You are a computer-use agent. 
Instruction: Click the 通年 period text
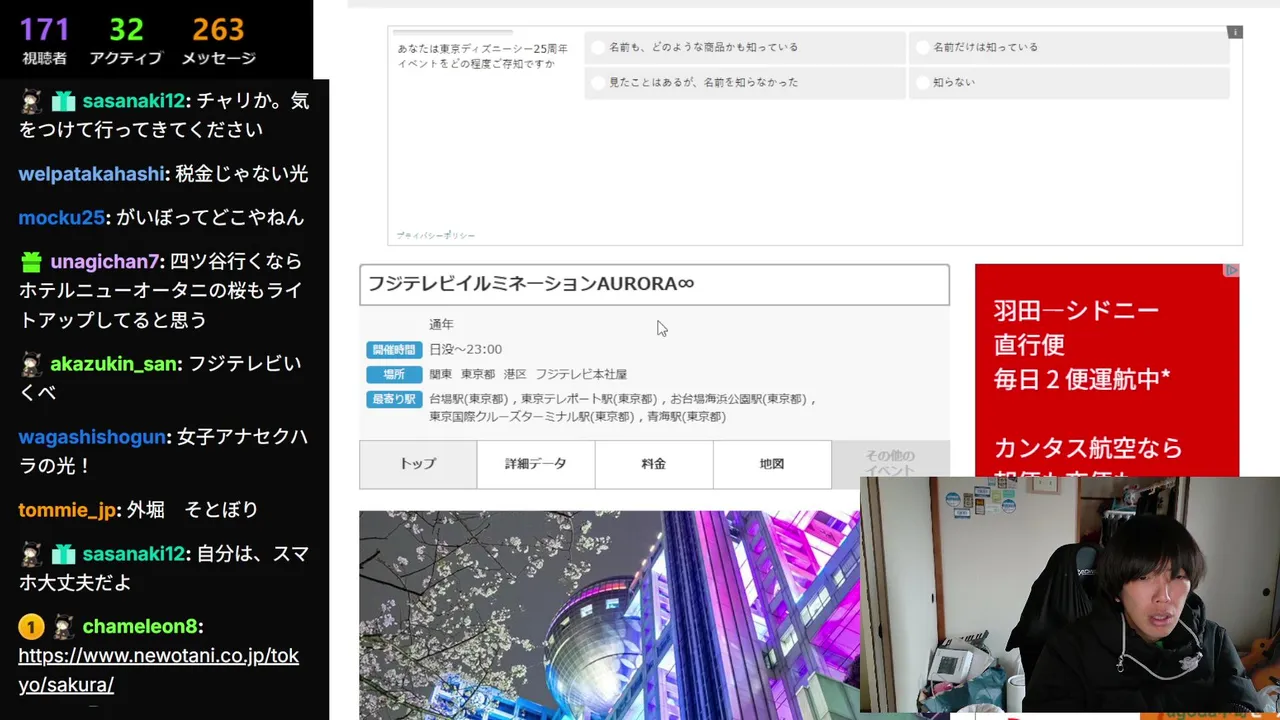point(441,325)
